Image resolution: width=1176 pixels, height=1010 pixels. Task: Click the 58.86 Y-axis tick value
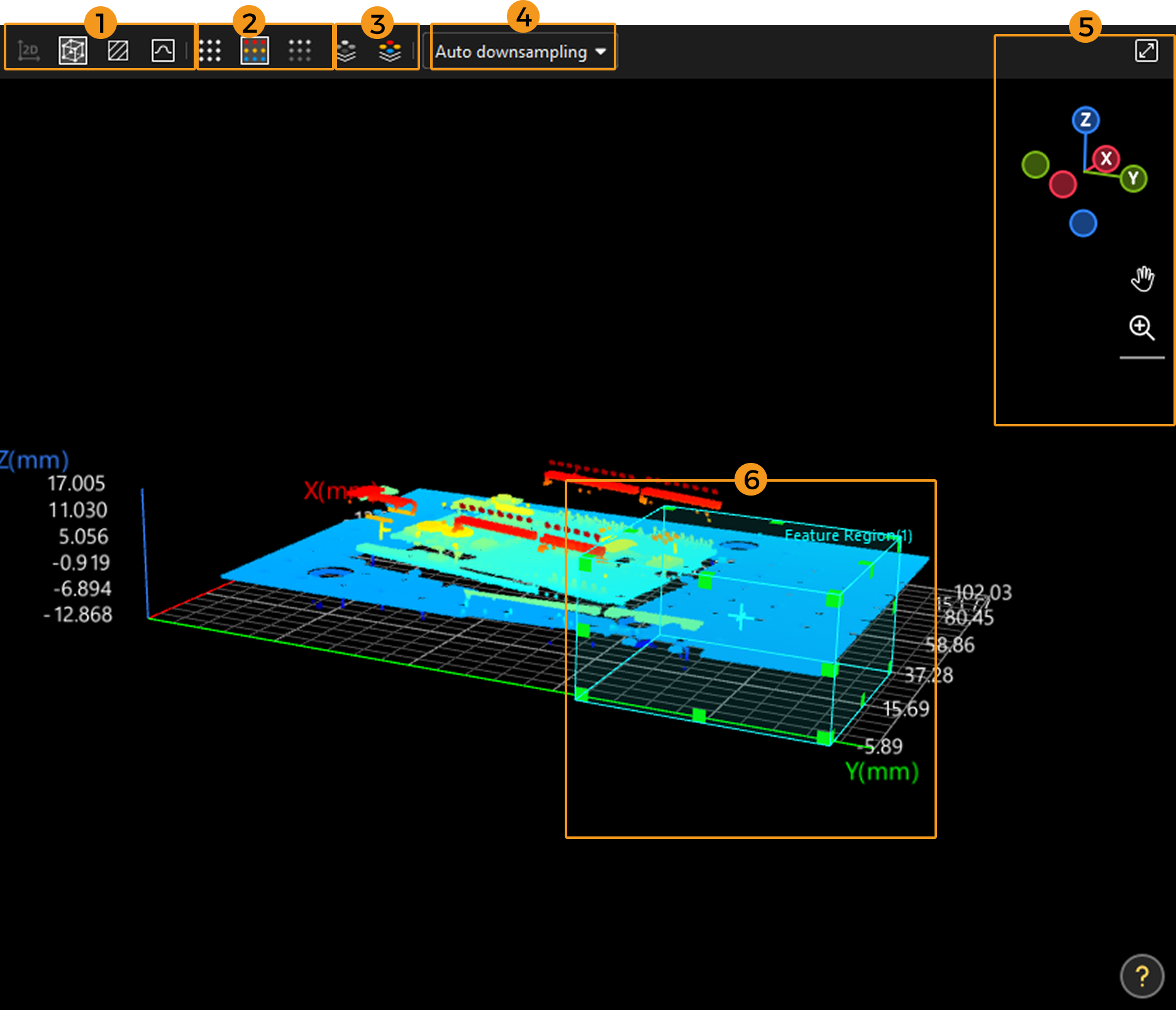click(x=950, y=645)
